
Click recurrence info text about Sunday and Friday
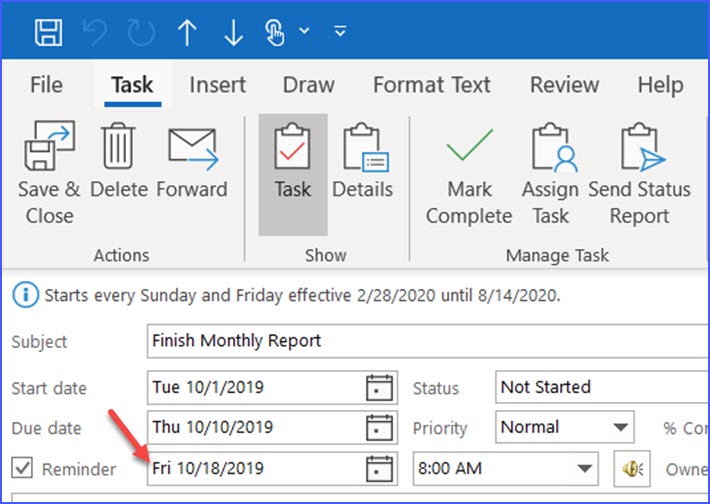pos(302,296)
